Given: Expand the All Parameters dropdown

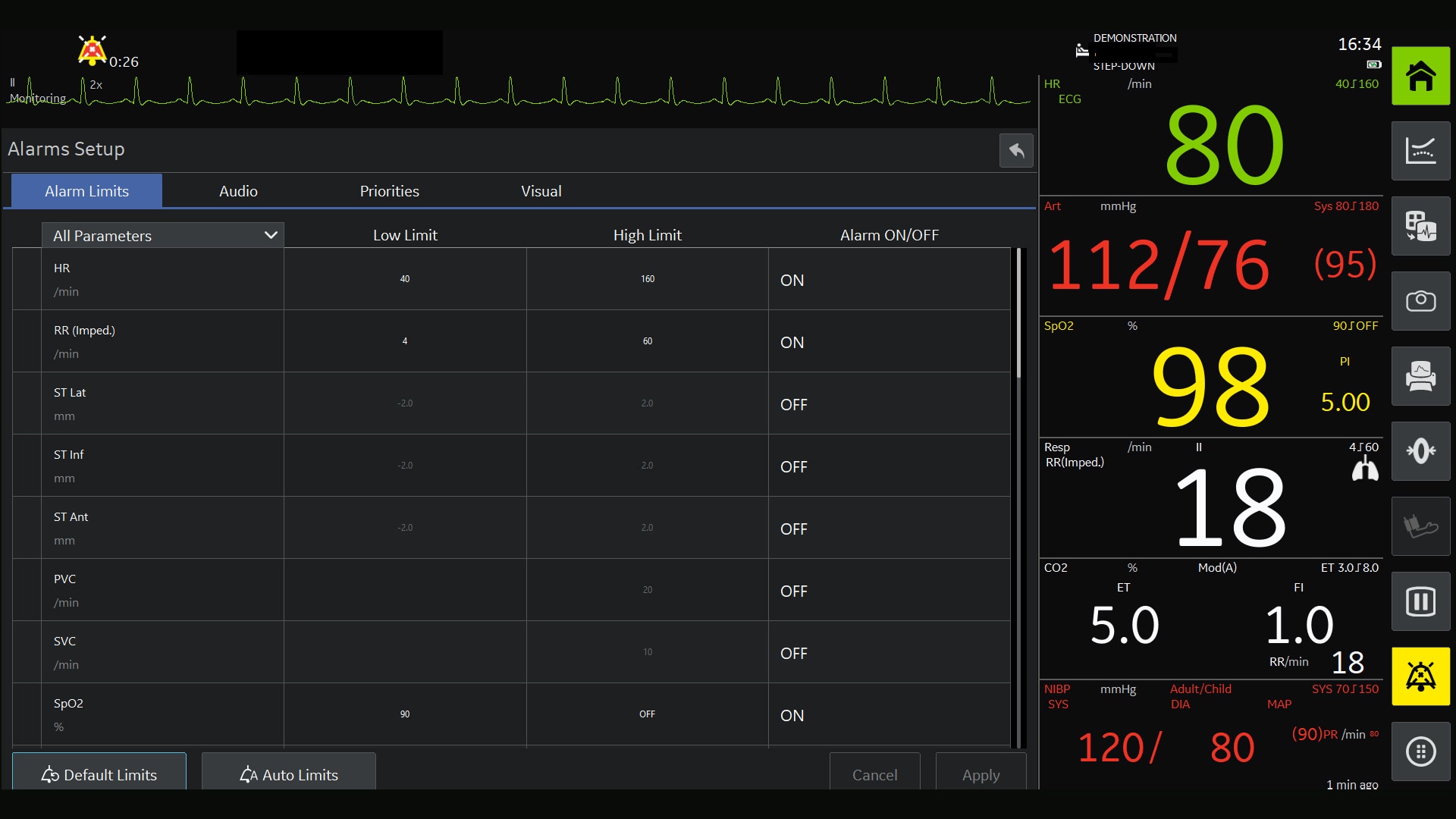Looking at the screenshot, I should 163,236.
